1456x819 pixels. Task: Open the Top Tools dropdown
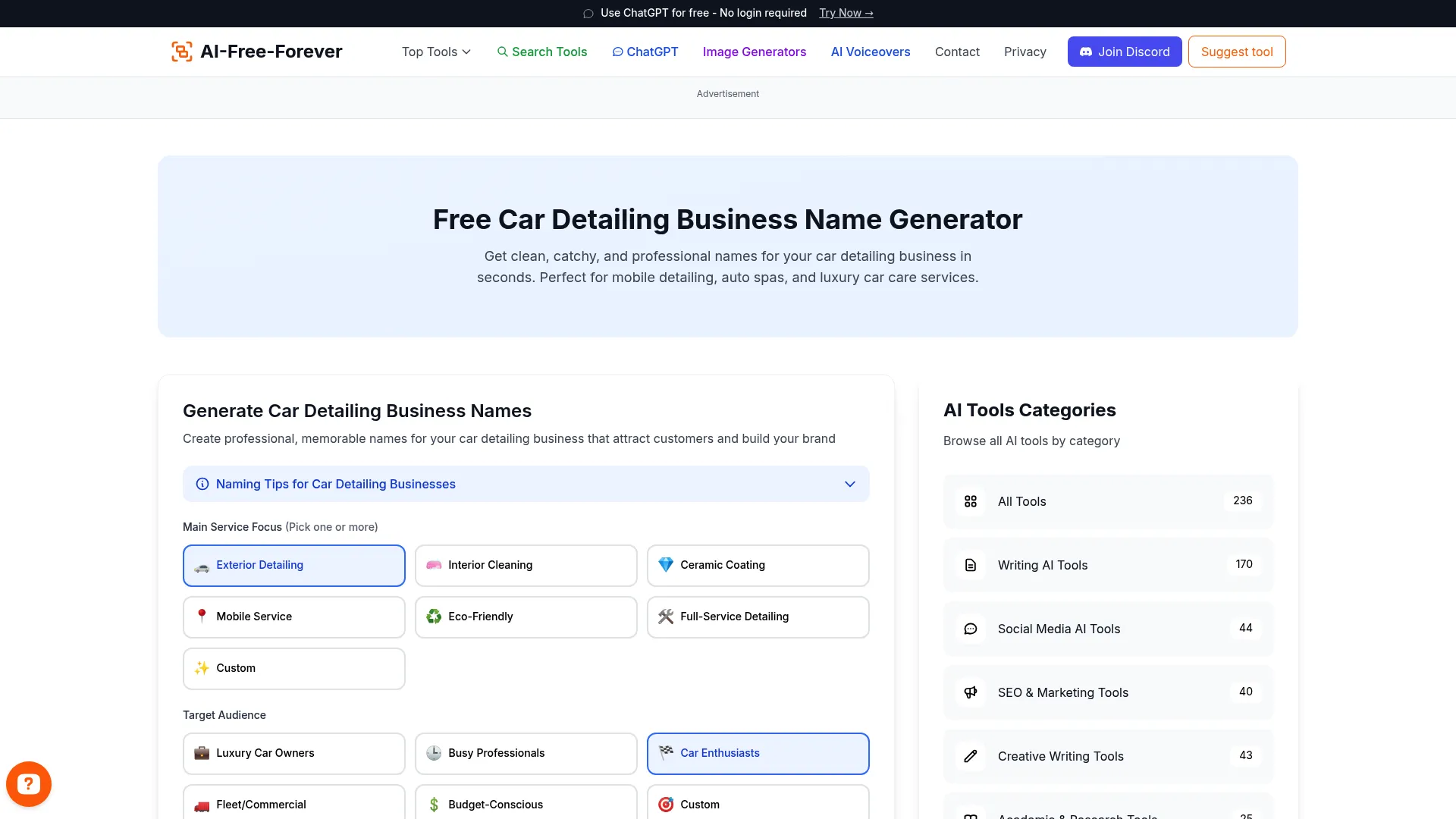tap(435, 52)
